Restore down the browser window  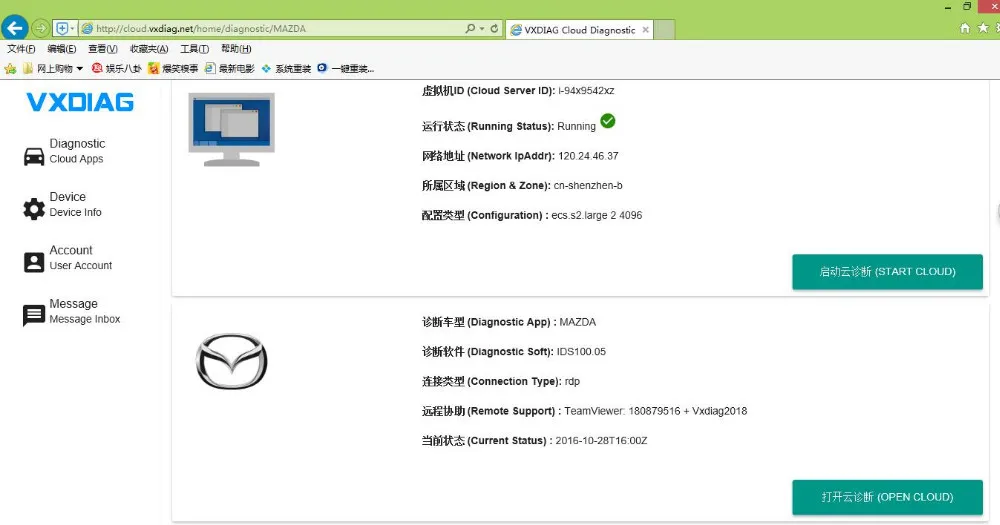pos(967,6)
